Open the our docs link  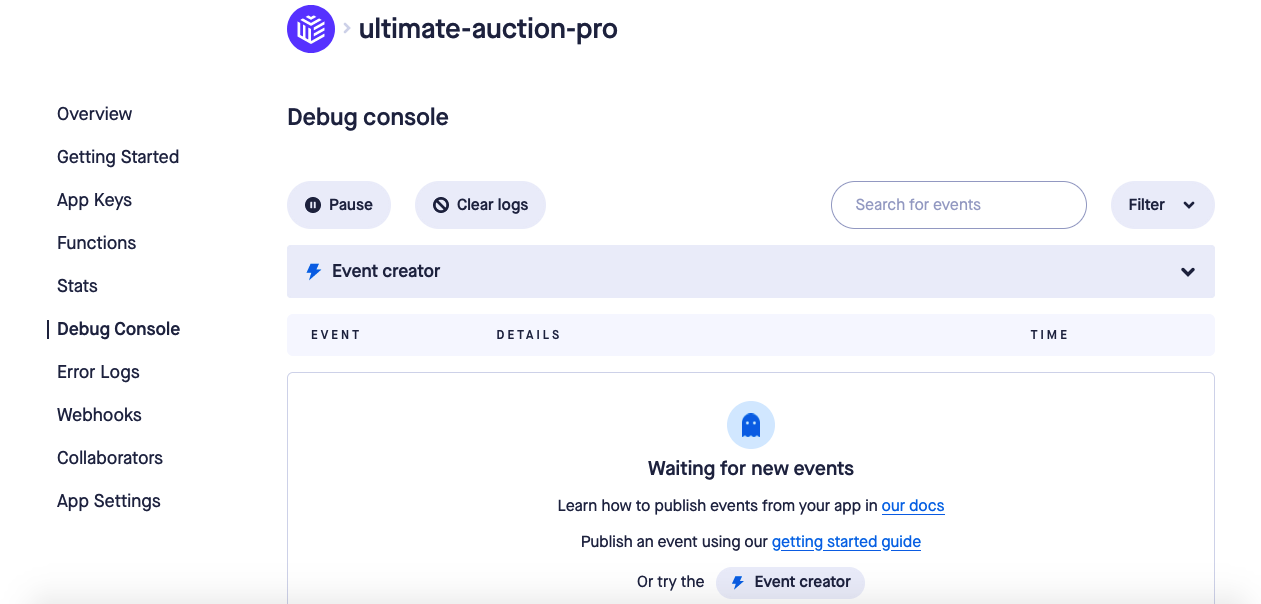click(913, 506)
